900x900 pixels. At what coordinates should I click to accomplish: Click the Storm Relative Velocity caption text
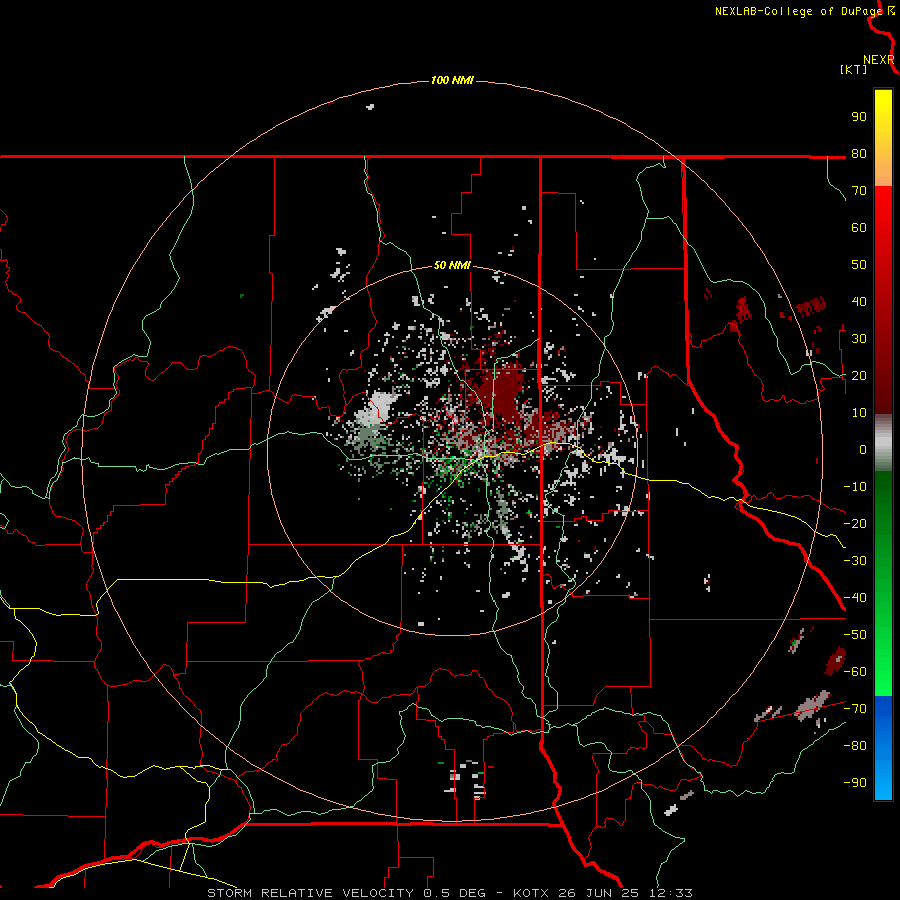tap(450, 893)
